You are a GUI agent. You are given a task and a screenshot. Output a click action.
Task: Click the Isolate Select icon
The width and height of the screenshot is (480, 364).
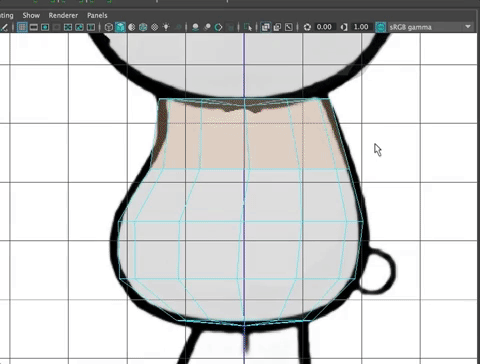248,27
